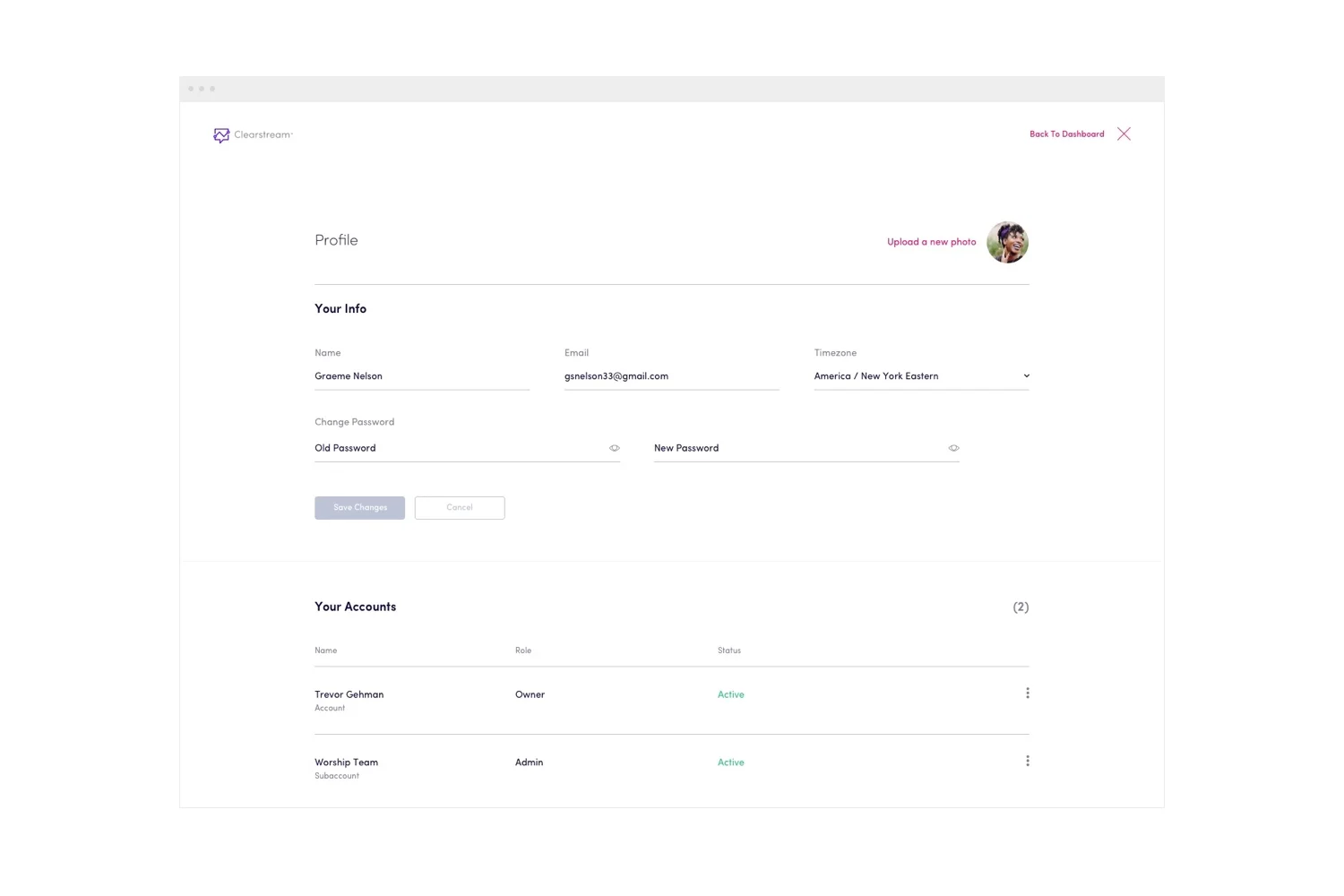Screen dimensions: 1344x896
Task: Show Old Password with eye icon
Action: (615, 448)
